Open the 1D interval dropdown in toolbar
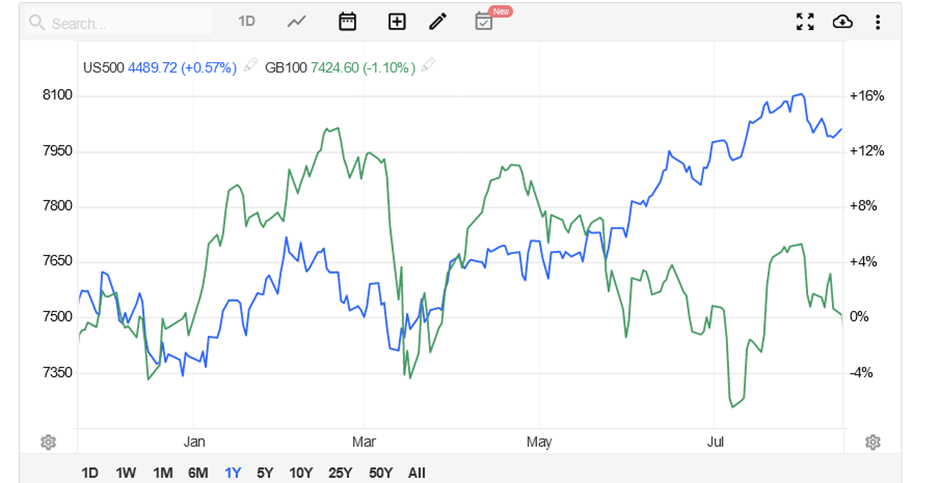 coord(246,21)
